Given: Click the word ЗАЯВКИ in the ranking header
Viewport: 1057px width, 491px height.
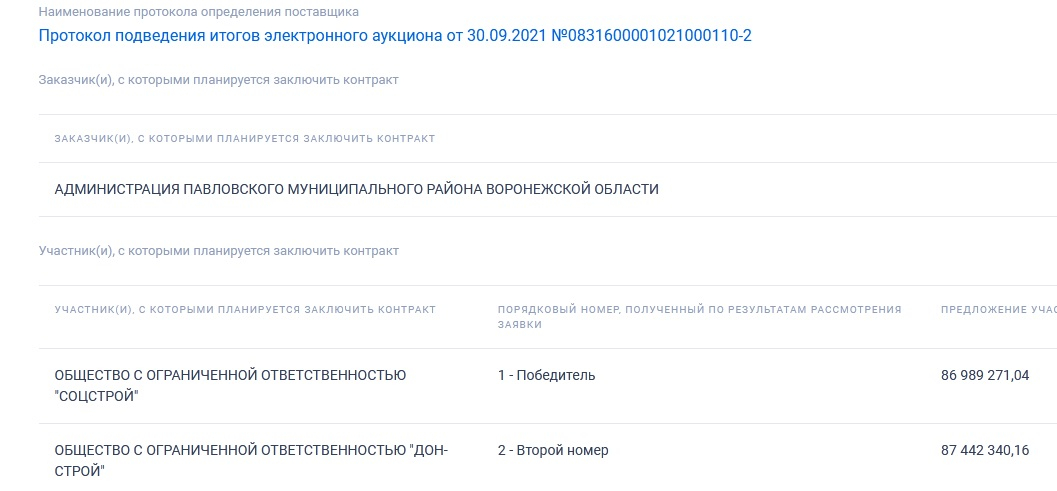Looking at the screenshot, I should click(x=520, y=324).
